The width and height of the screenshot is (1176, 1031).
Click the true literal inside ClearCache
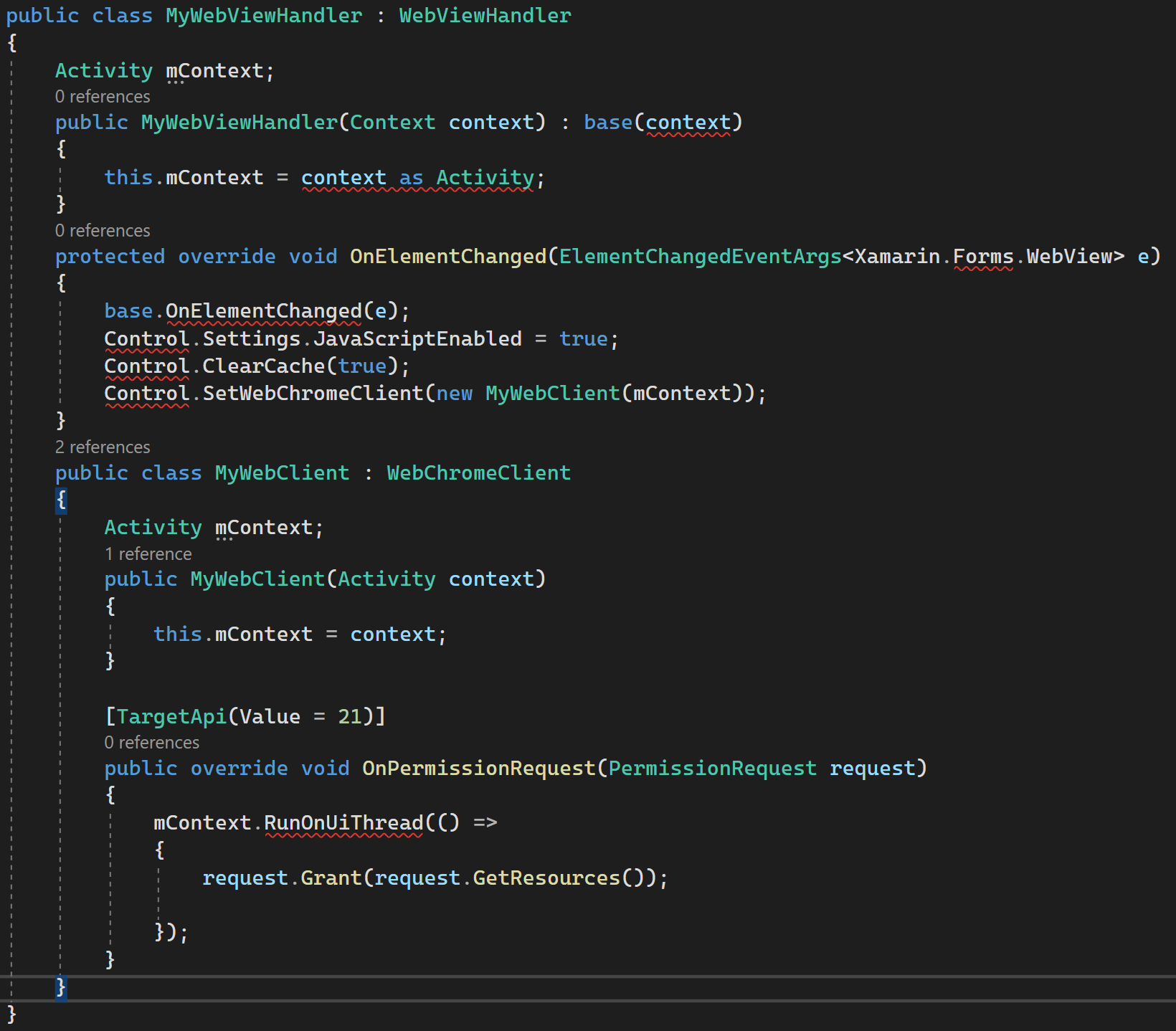[363, 365]
